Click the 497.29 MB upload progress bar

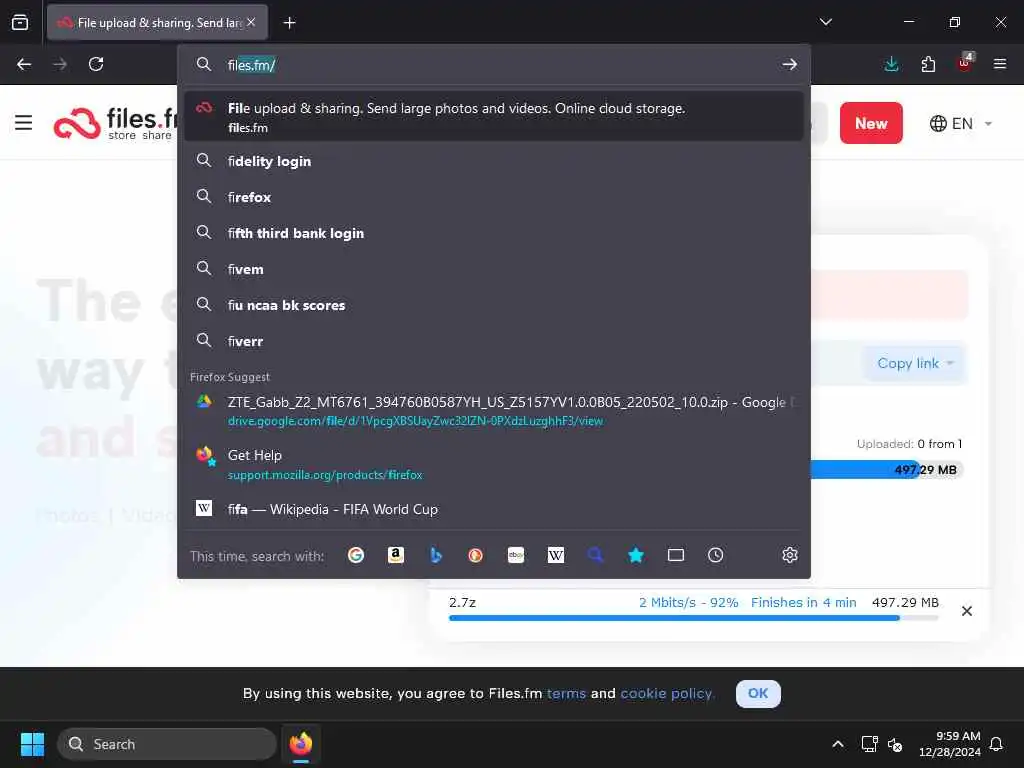coord(887,470)
